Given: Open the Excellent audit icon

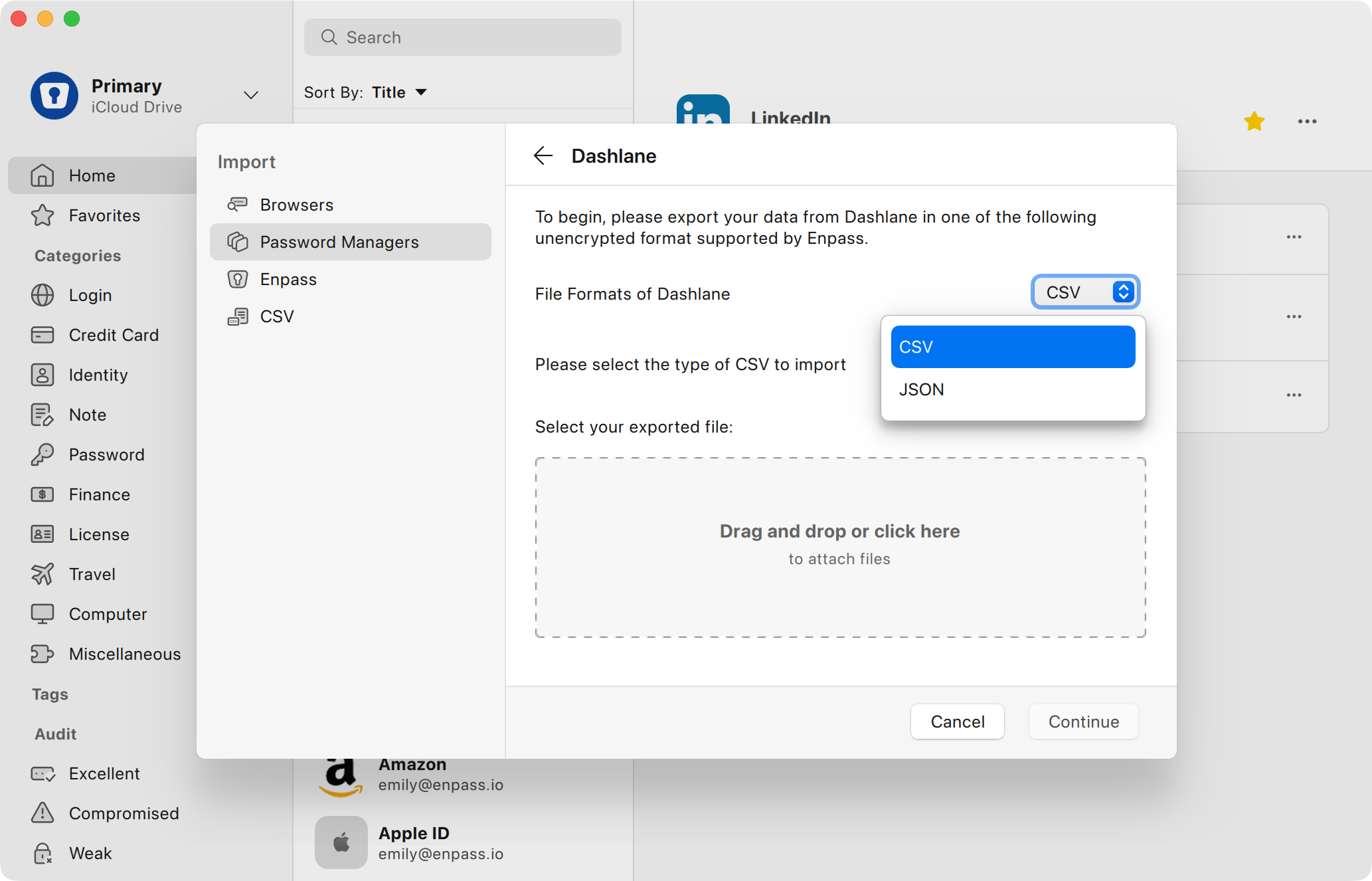Looking at the screenshot, I should [43, 773].
